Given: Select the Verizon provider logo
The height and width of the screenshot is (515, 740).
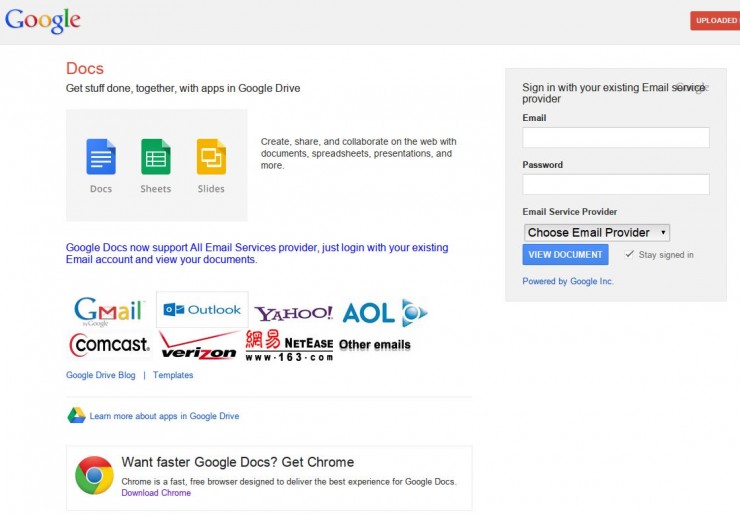Looking at the screenshot, I should click(x=199, y=346).
